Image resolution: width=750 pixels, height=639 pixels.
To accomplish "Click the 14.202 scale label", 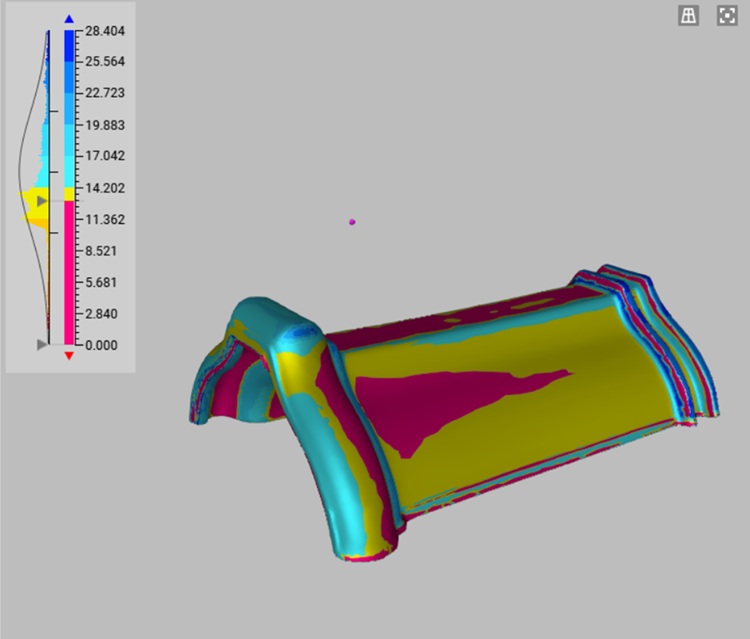I will 104,188.
